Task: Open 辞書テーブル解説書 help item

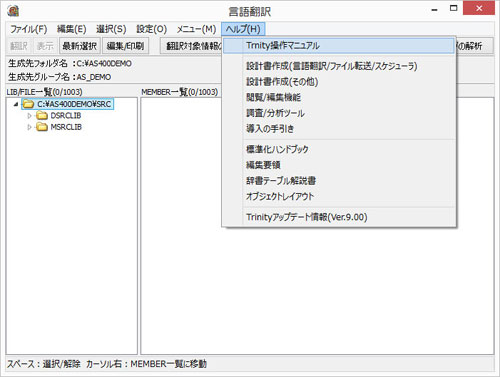Action: (x=339, y=181)
